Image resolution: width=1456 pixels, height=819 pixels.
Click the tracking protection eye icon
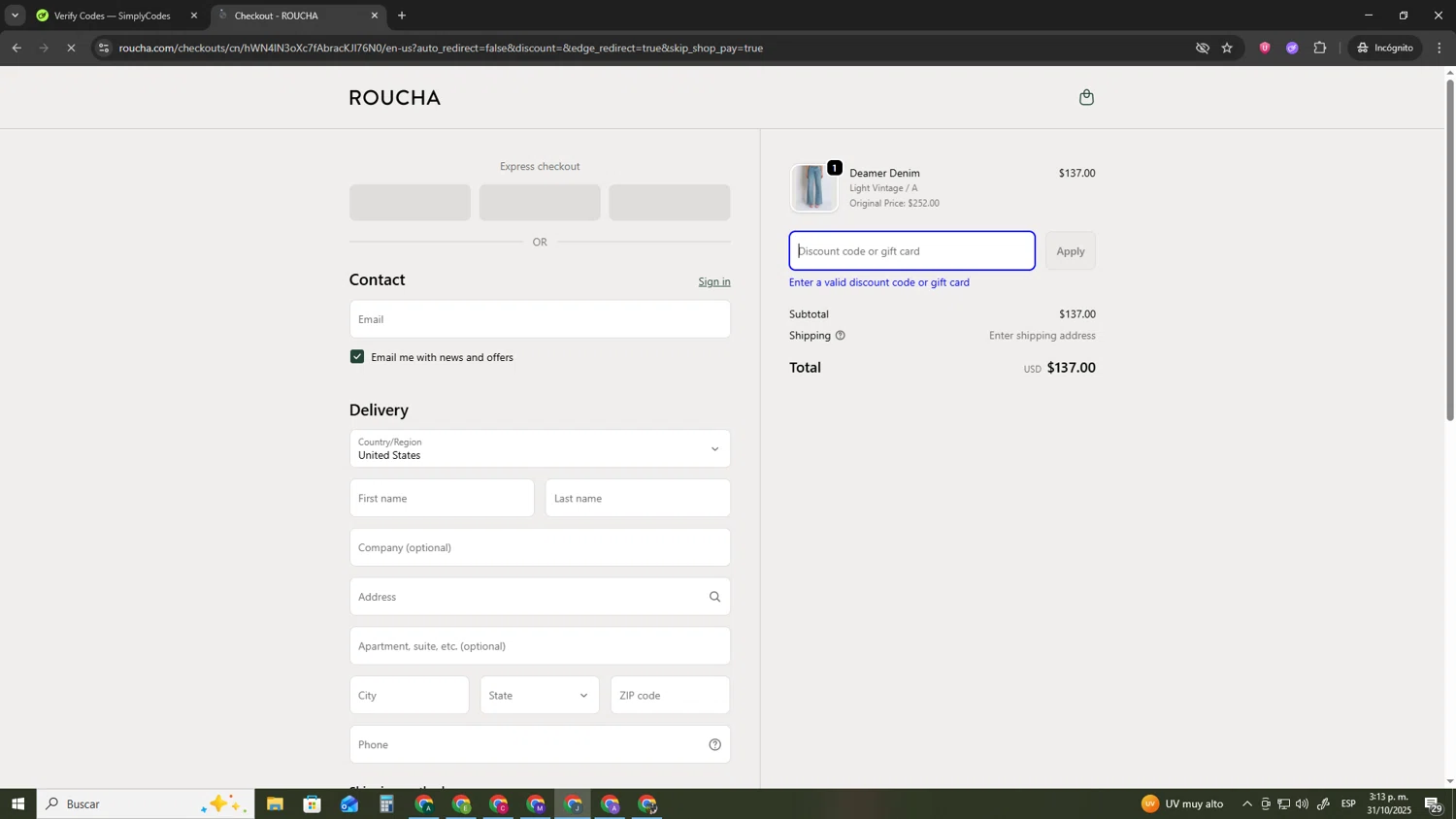point(1202,48)
